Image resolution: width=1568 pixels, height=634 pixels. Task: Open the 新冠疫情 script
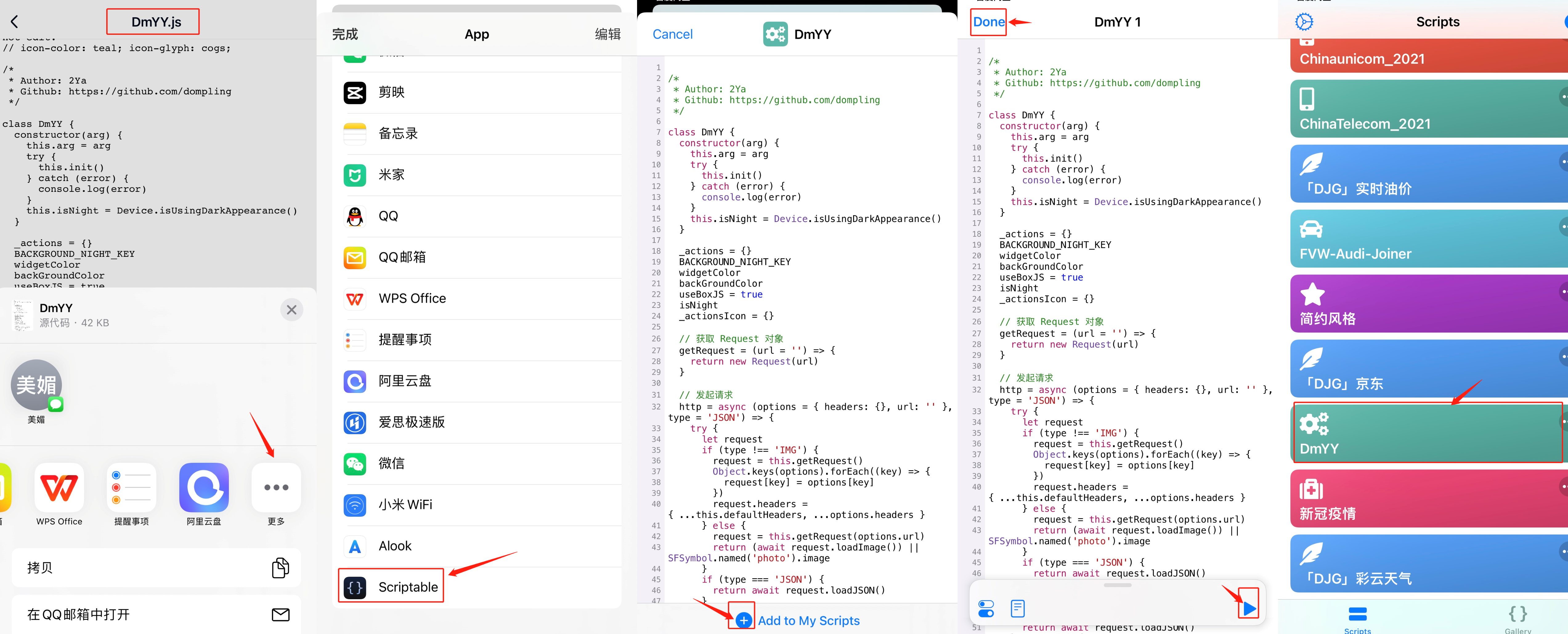pyautogui.click(x=1429, y=498)
